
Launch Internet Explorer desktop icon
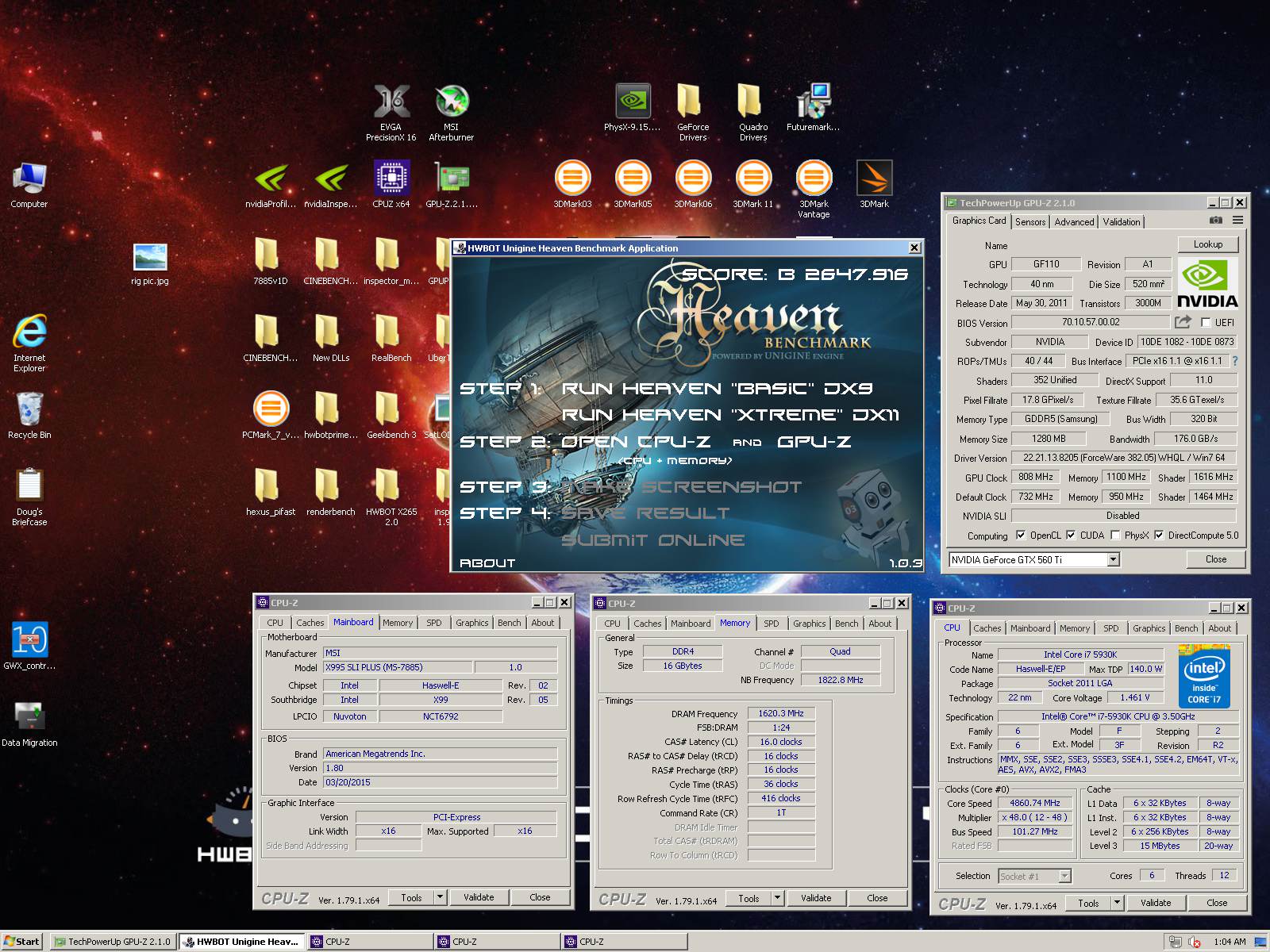29,343
